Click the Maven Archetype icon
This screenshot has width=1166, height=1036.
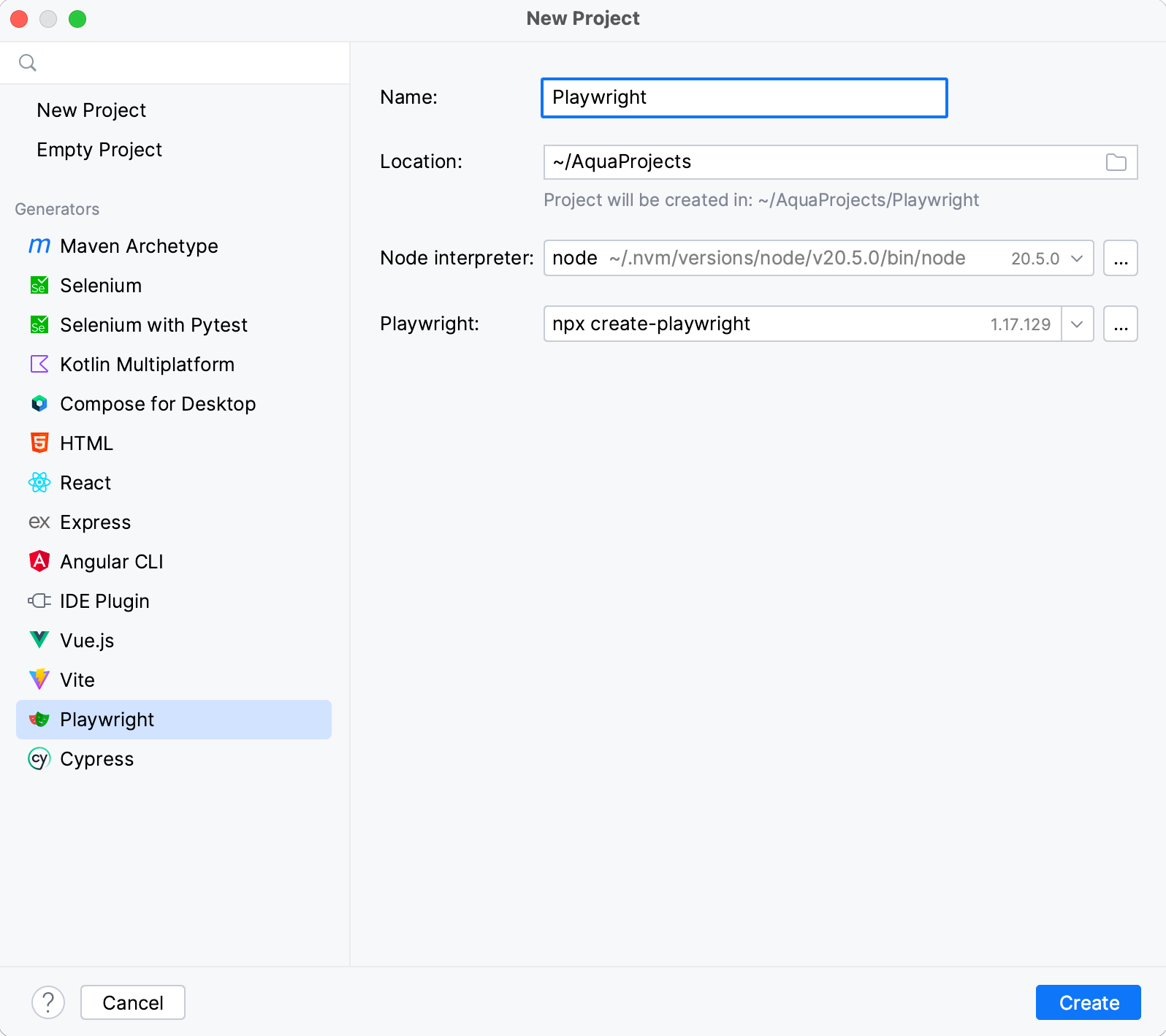click(x=39, y=246)
